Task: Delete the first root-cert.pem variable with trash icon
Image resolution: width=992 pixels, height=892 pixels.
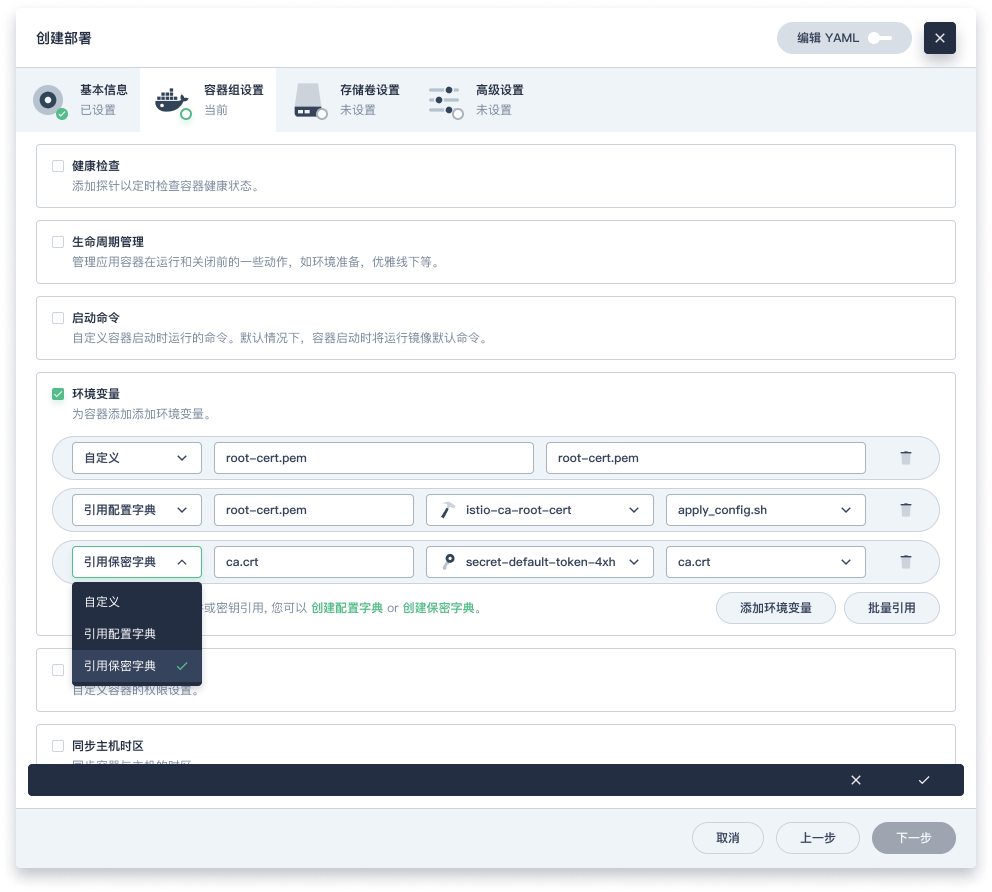Action: [x=906, y=457]
